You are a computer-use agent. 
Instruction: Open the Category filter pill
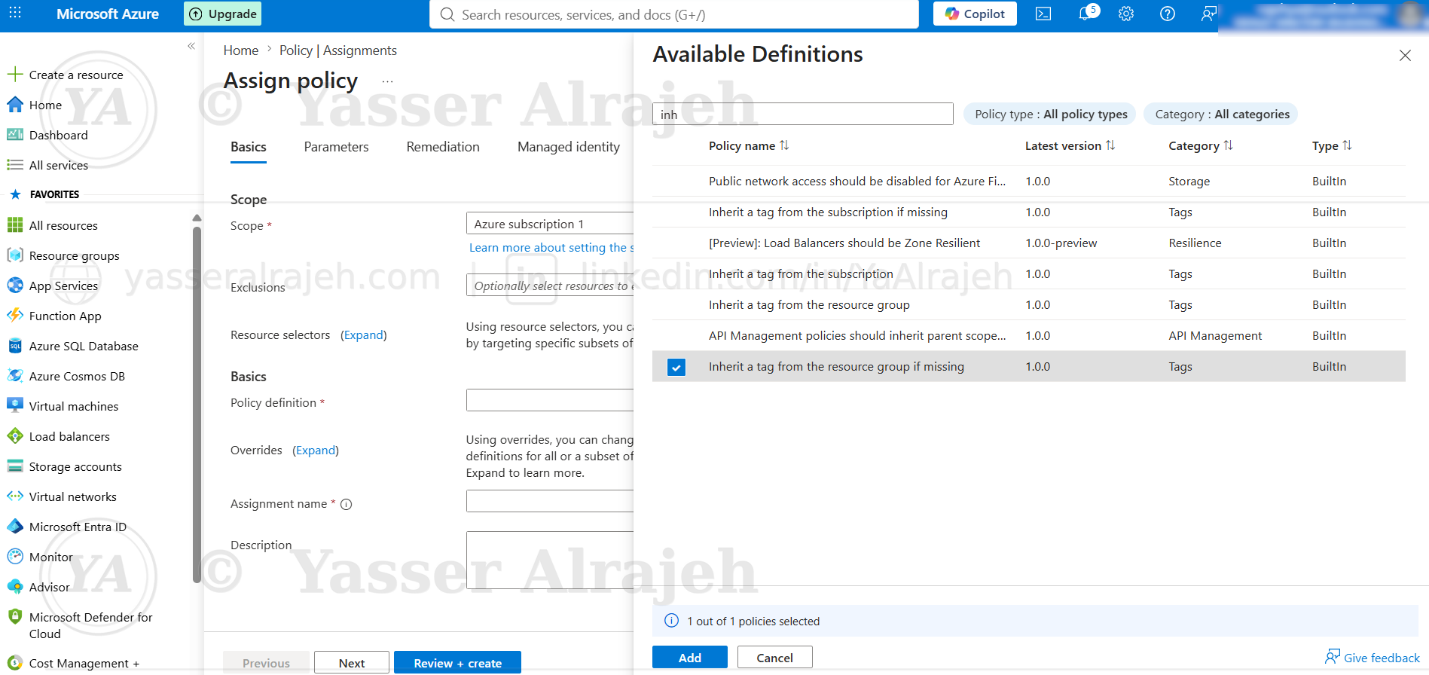(1221, 114)
